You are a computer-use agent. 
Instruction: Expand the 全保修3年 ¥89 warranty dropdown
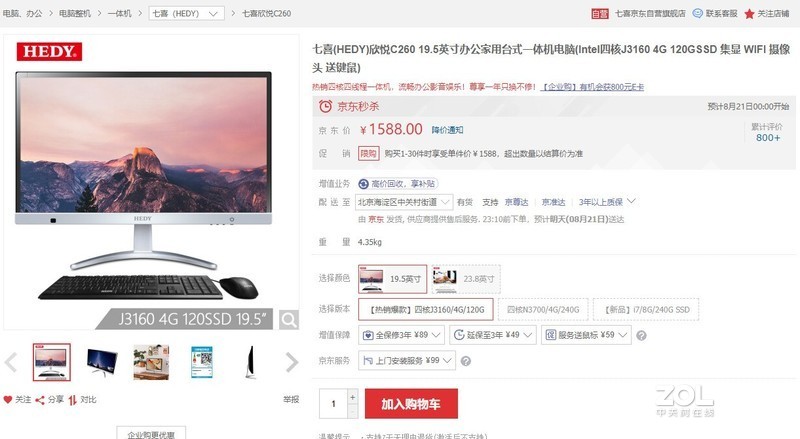click(401, 335)
